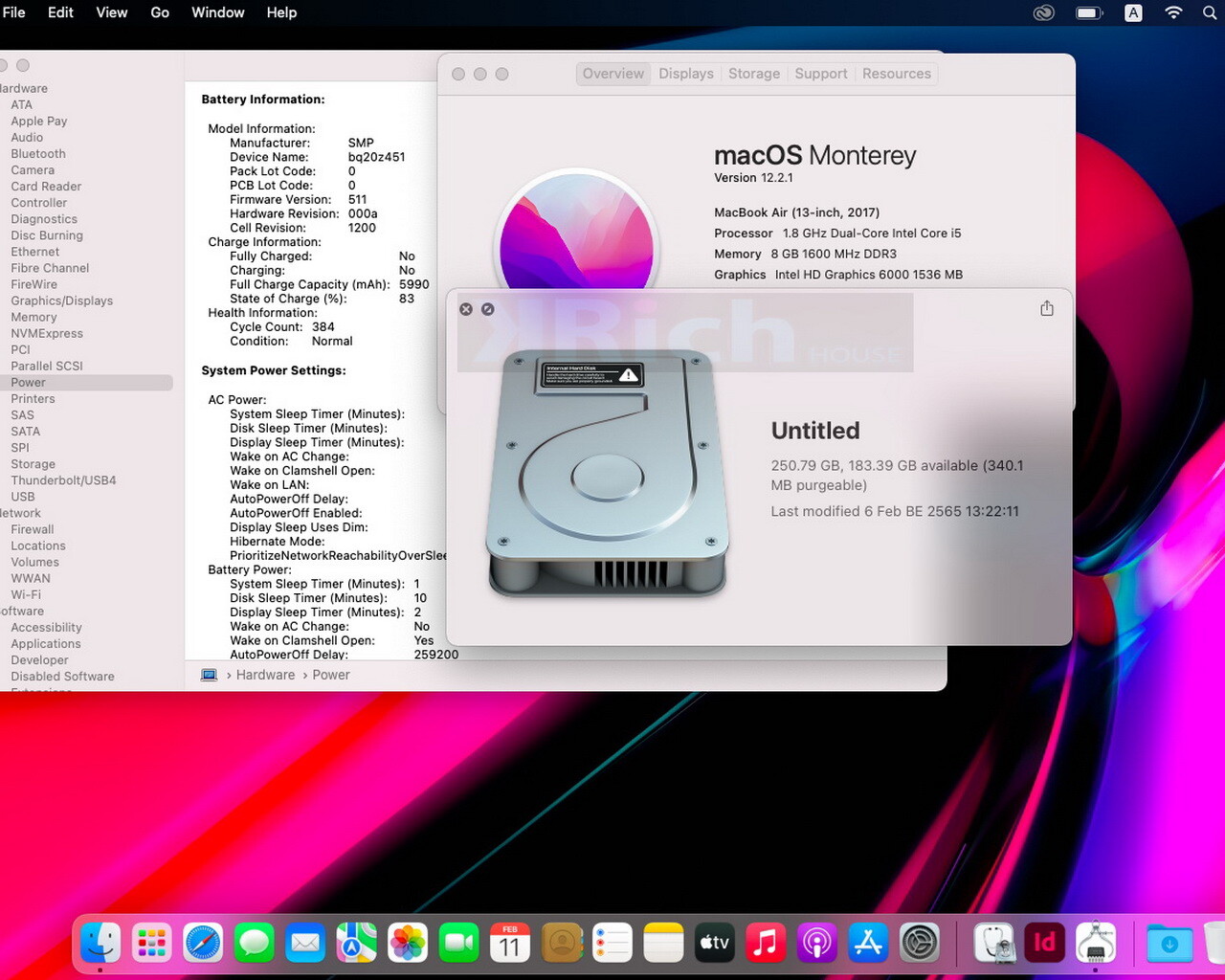Click the share icon in Quick Look panel

(x=1047, y=308)
